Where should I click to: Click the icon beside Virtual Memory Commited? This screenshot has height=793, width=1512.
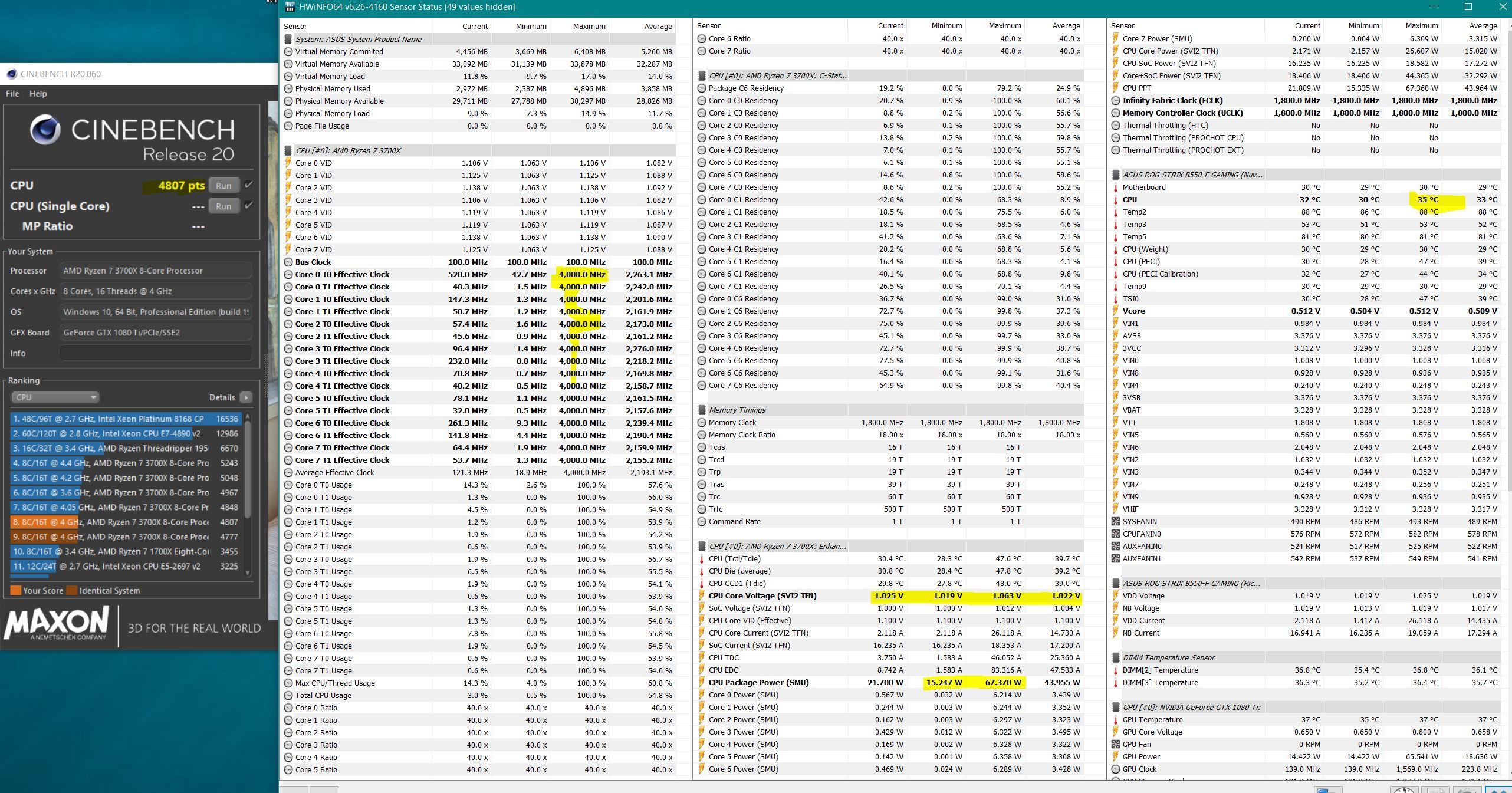tap(288, 51)
